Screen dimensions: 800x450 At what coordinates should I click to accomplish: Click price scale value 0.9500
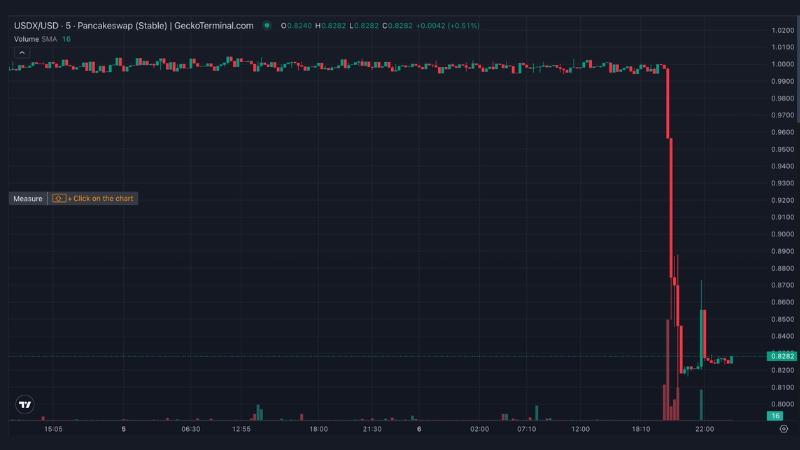[782, 149]
